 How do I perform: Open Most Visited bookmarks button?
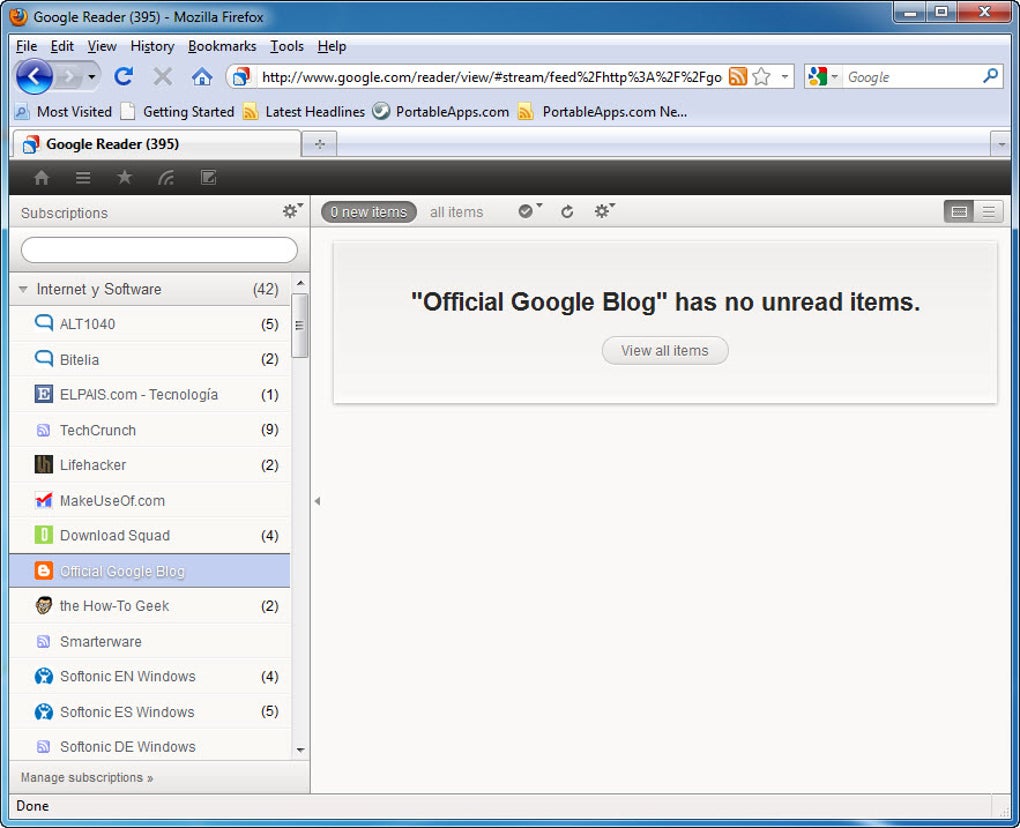click(64, 112)
